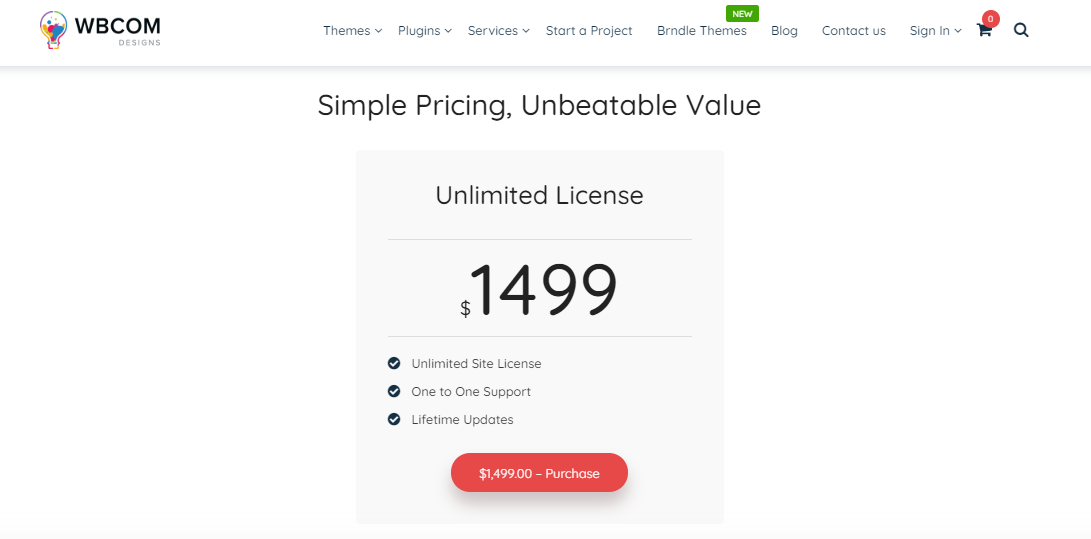
Task: Click the $1,499.00 – Purchase button
Action: point(539,473)
